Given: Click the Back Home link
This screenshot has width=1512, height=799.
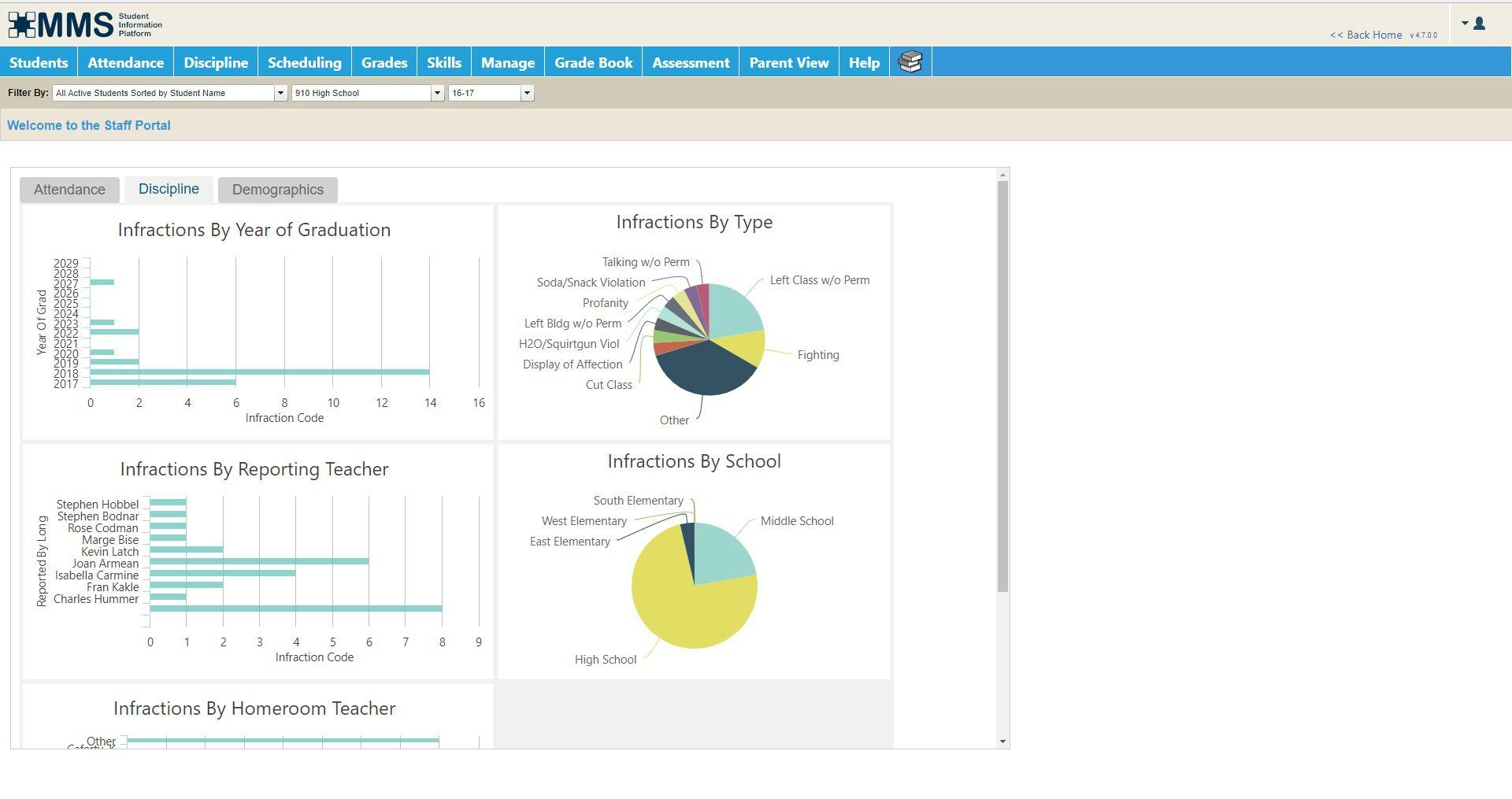Looking at the screenshot, I should coord(1366,35).
